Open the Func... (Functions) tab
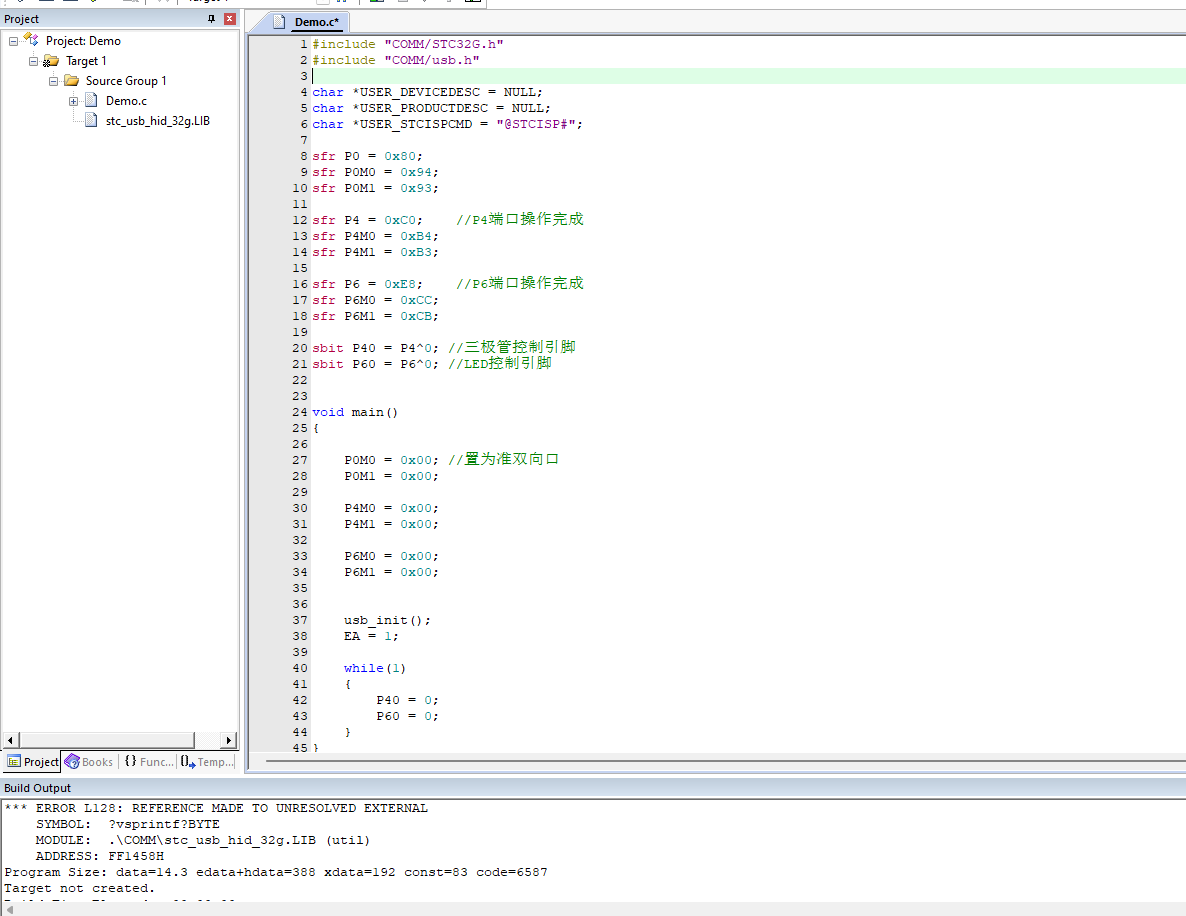This screenshot has width=1186, height=916. click(x=149, y=762)
